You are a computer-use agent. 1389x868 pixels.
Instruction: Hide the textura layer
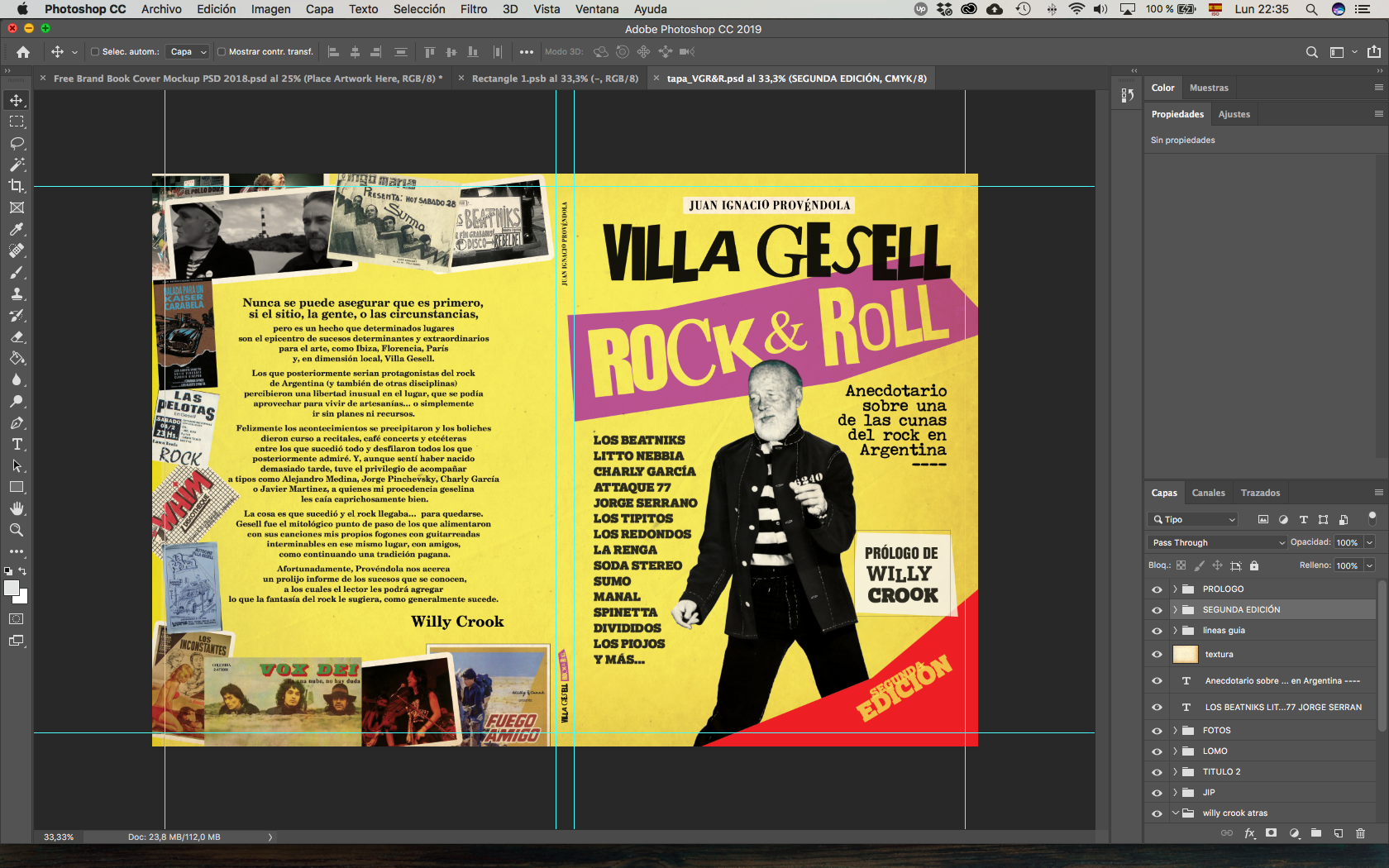click(1157, 654)
